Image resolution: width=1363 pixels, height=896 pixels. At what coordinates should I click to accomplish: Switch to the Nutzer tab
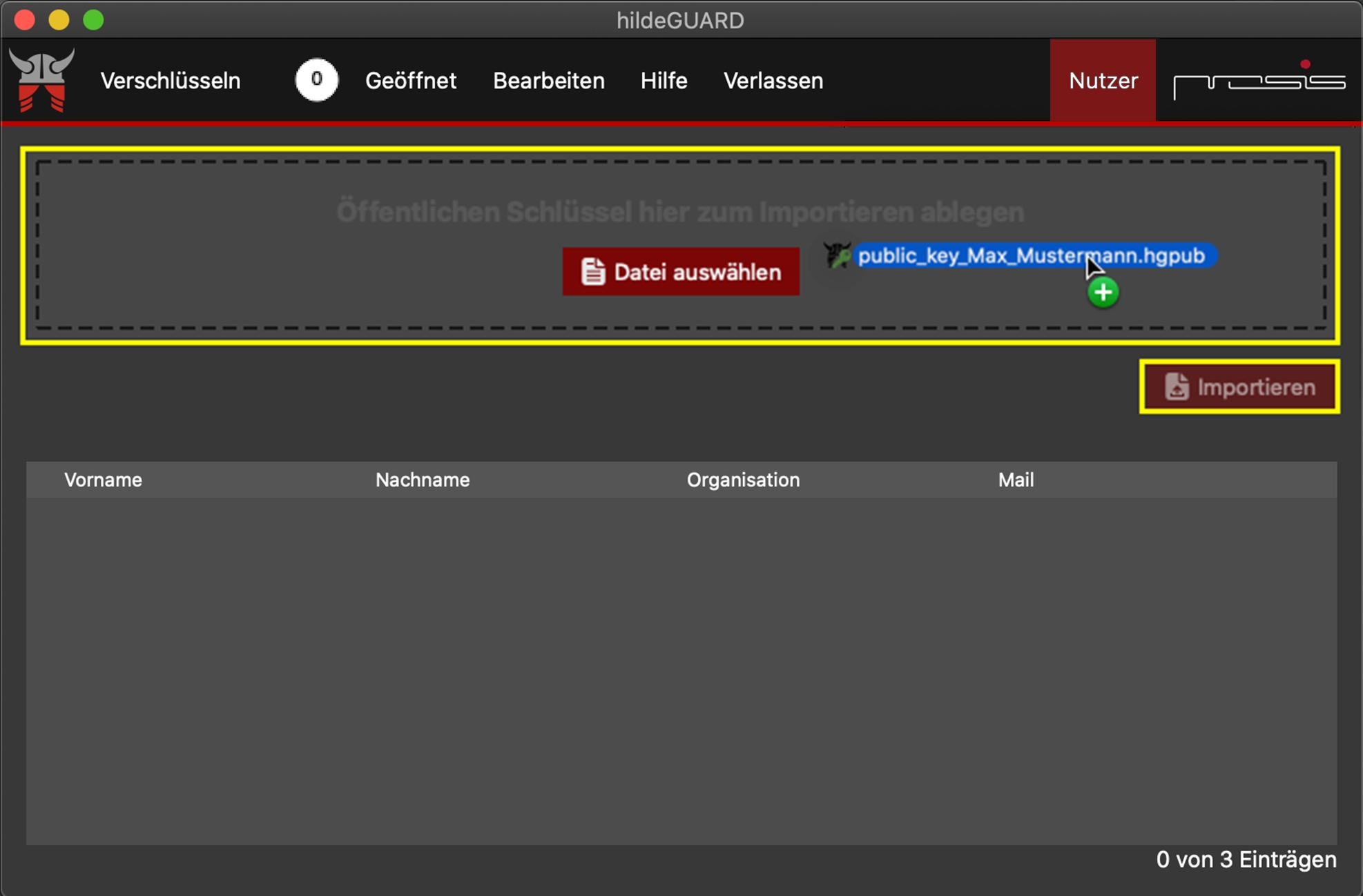(x=1103, y=81)
